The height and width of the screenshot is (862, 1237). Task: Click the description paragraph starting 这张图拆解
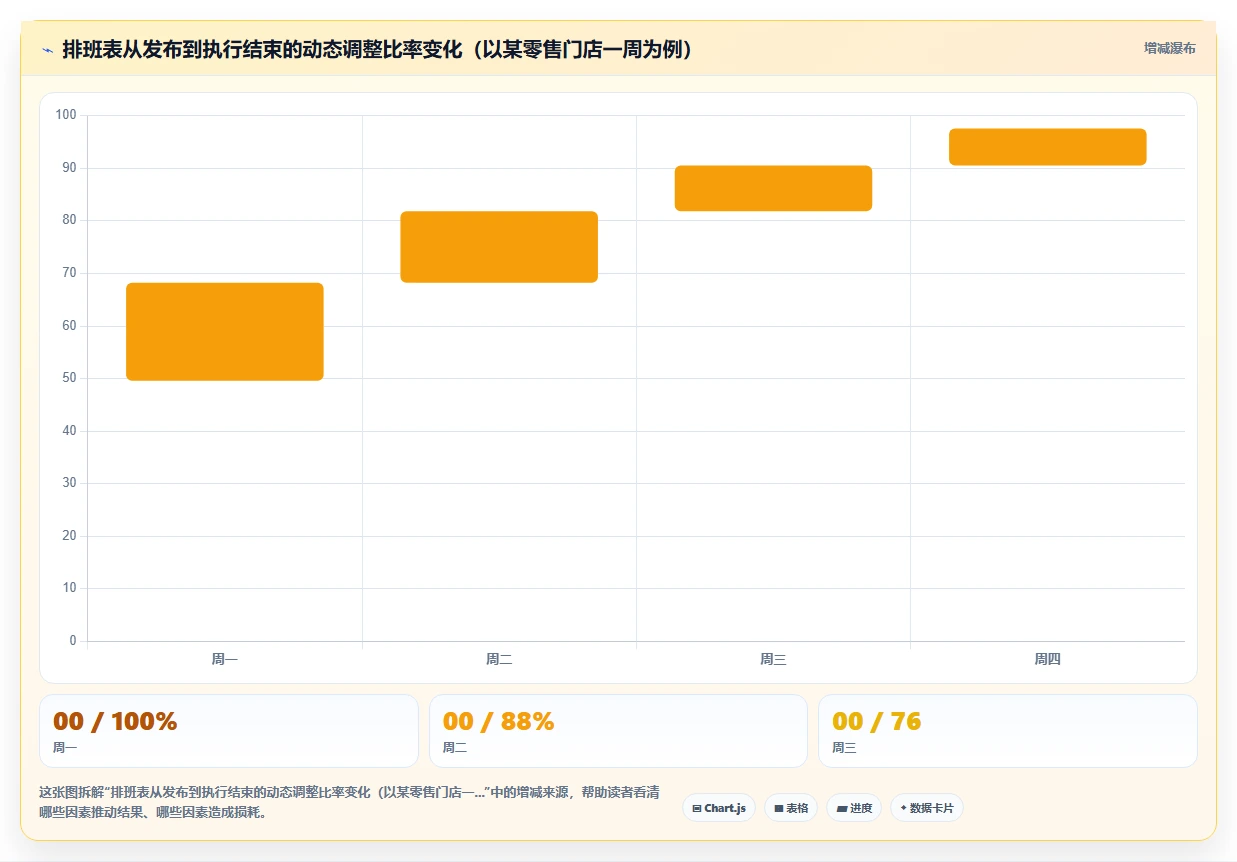(x=349, y=803)
